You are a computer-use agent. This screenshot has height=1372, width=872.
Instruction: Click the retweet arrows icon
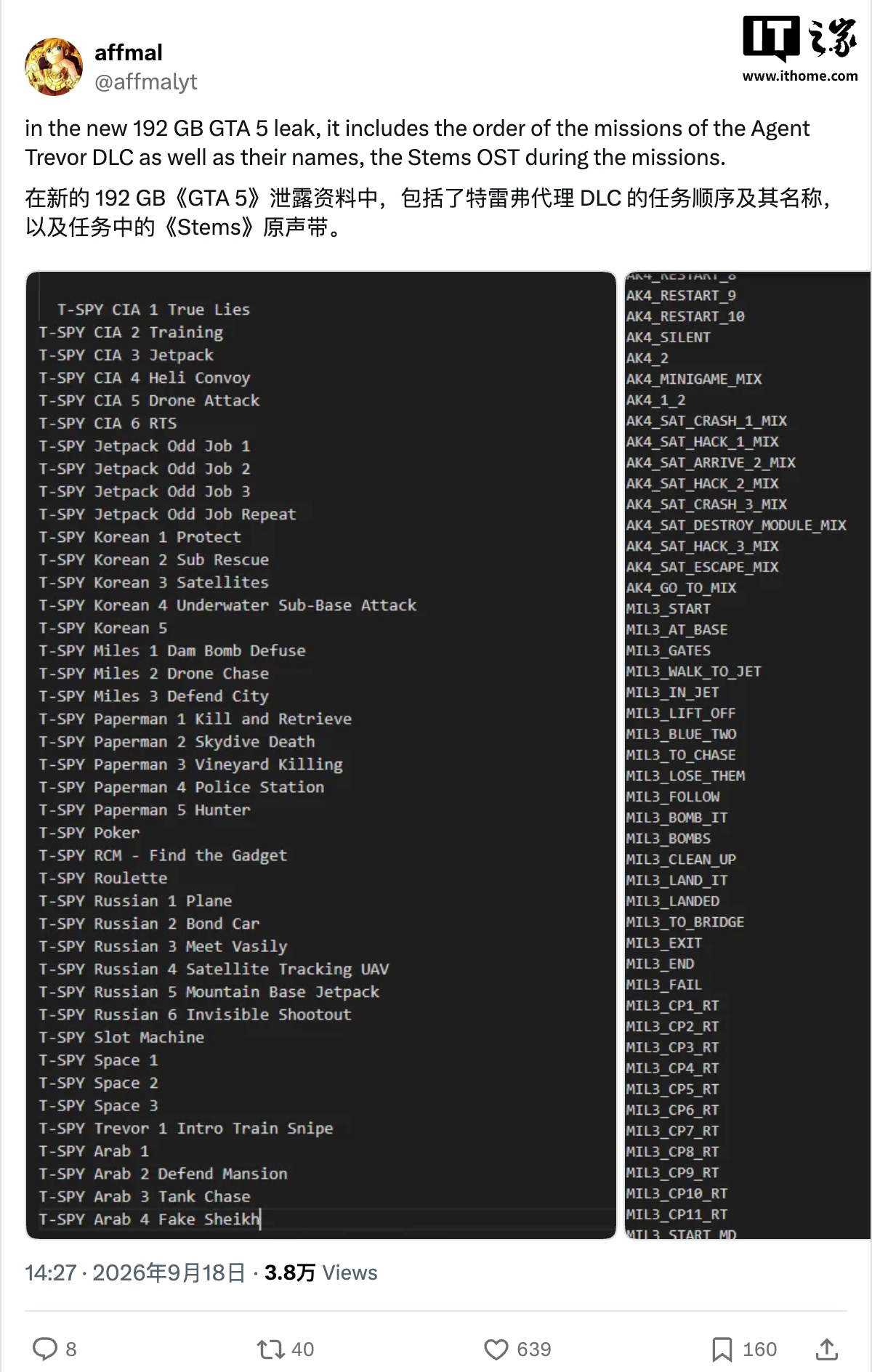[x=270, y=1349]
